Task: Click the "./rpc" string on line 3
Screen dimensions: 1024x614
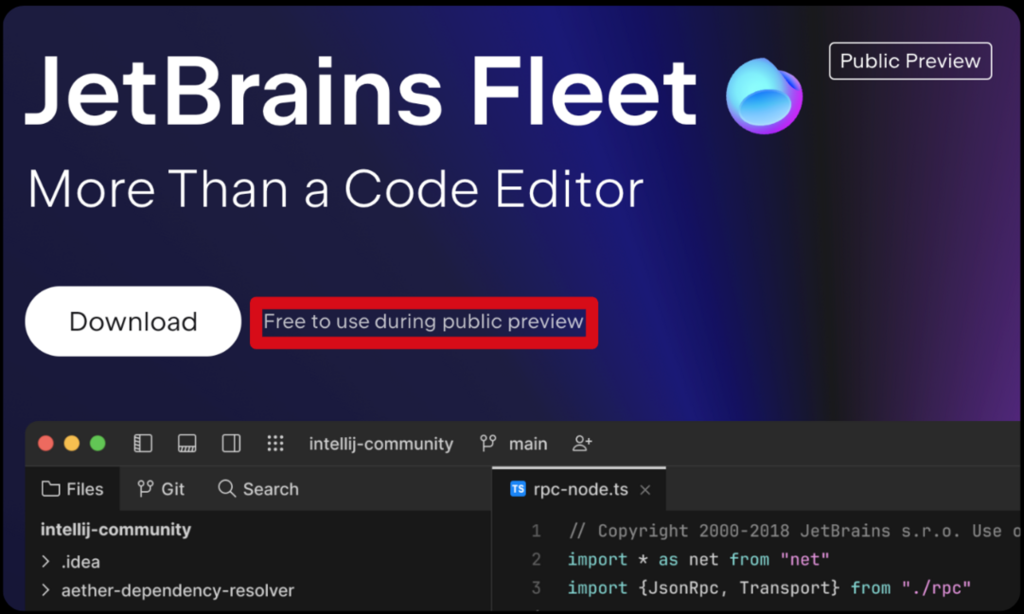Action: [936, 588]
